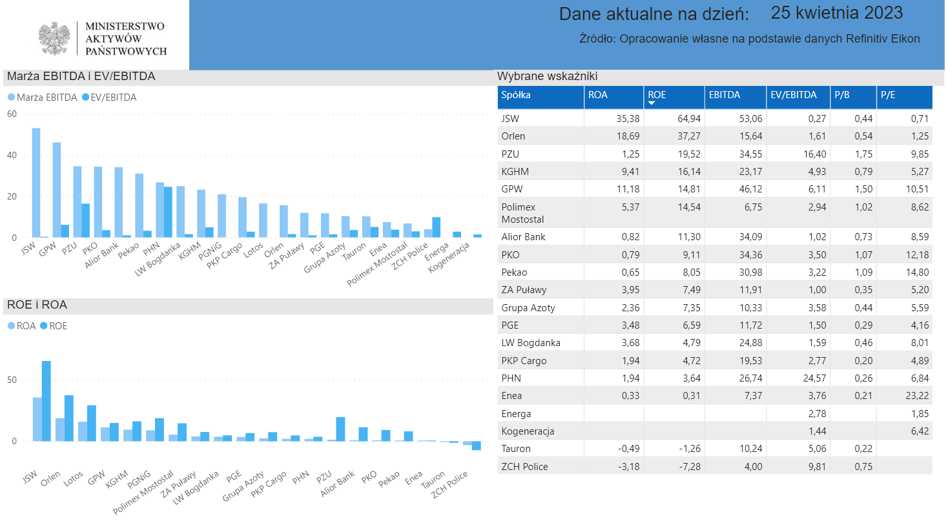Screen dimensions: 948x523
Task: Click the EV/EBITDA legend dot
Action: [85, 97]
